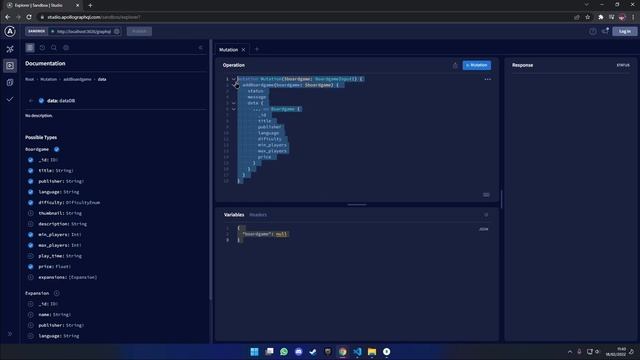Close the Mutation tab
640x360 pixels.
(x=243, y=50)
